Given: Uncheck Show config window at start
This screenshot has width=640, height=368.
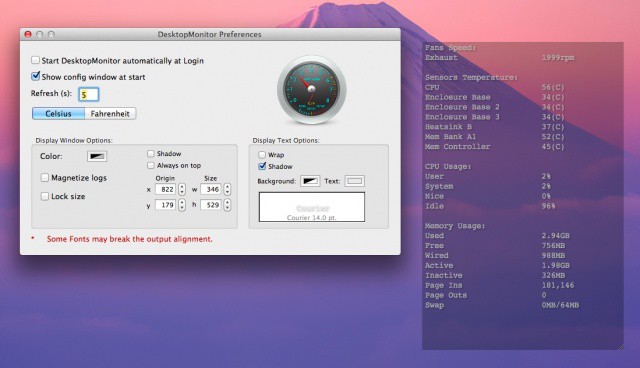Looking at the screenshot, I should click(x=36, y=76).
